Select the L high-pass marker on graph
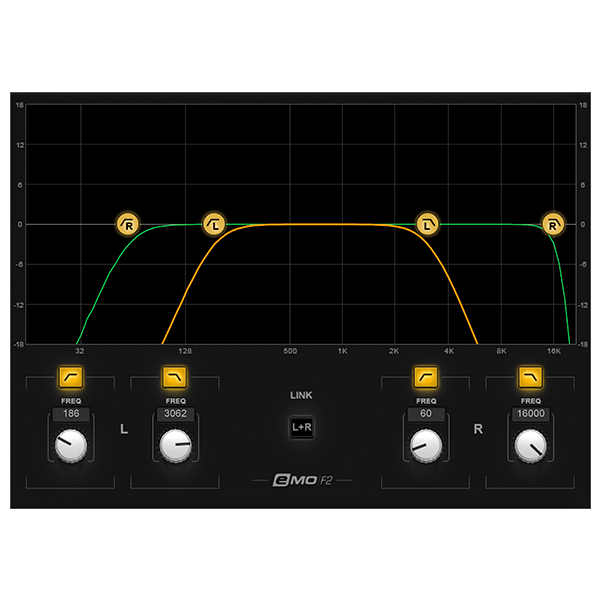 pos(215,224)
